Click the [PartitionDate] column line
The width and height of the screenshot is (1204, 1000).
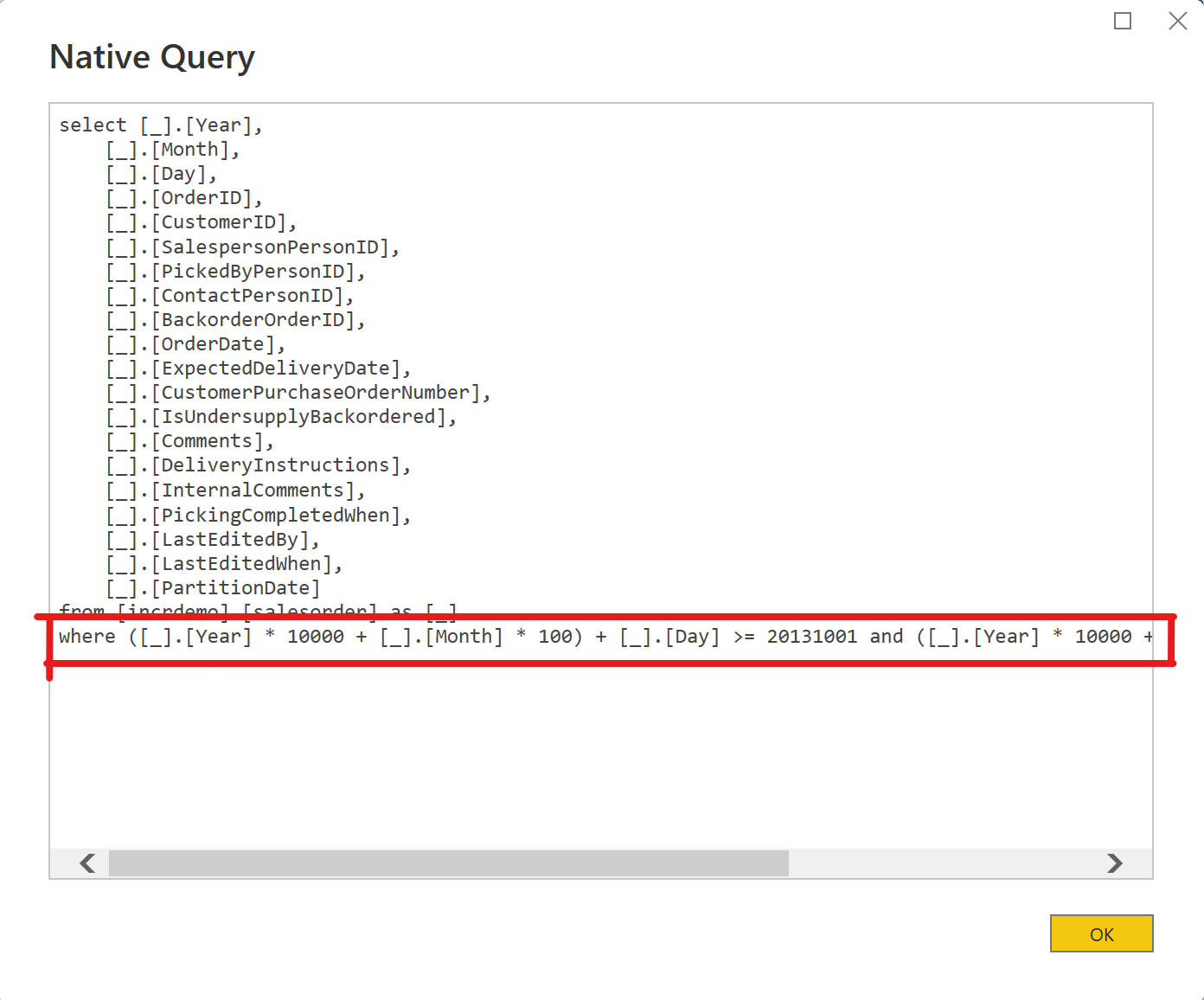pos(212,587)
